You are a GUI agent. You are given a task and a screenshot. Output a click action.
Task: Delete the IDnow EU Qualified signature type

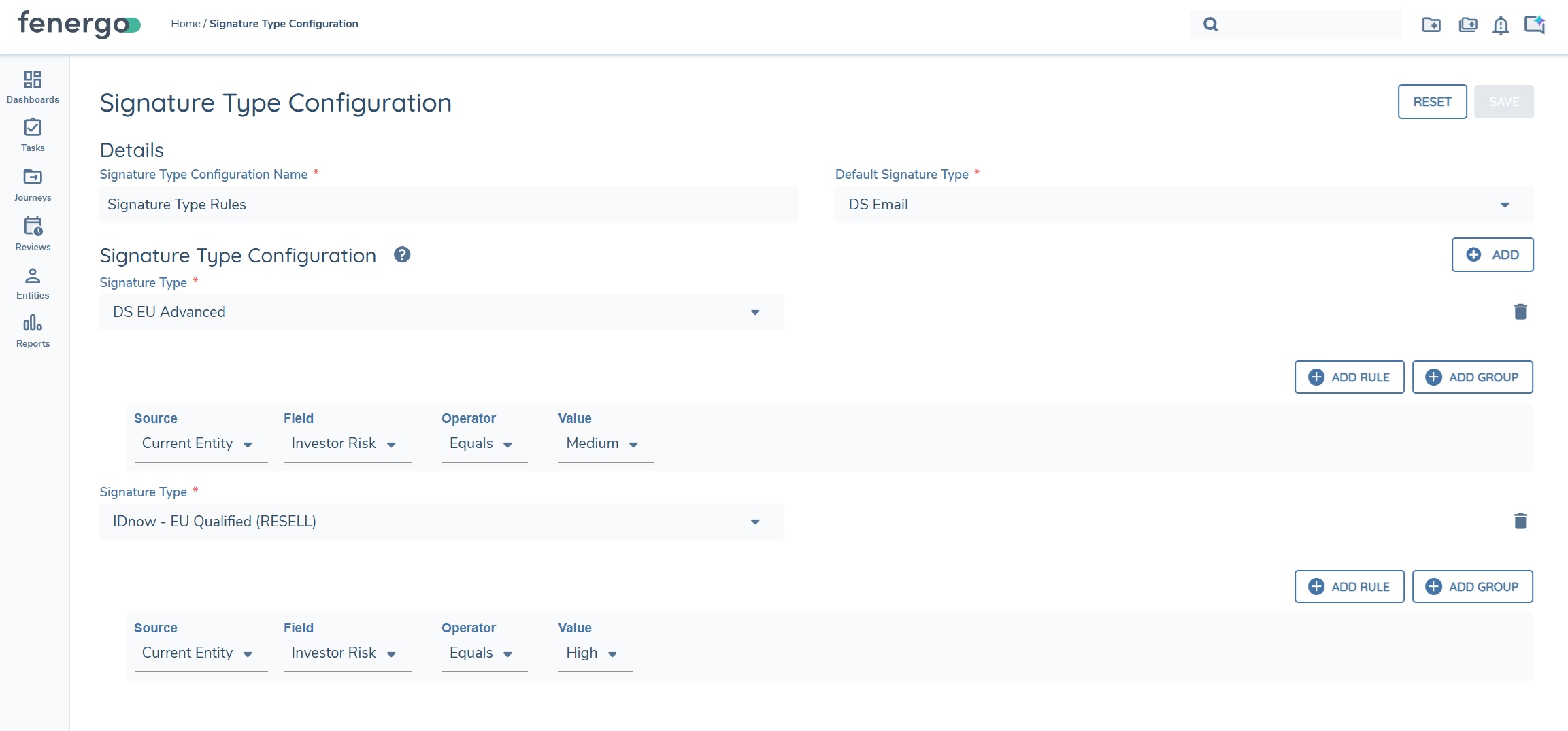click(x=1520, y=521)
